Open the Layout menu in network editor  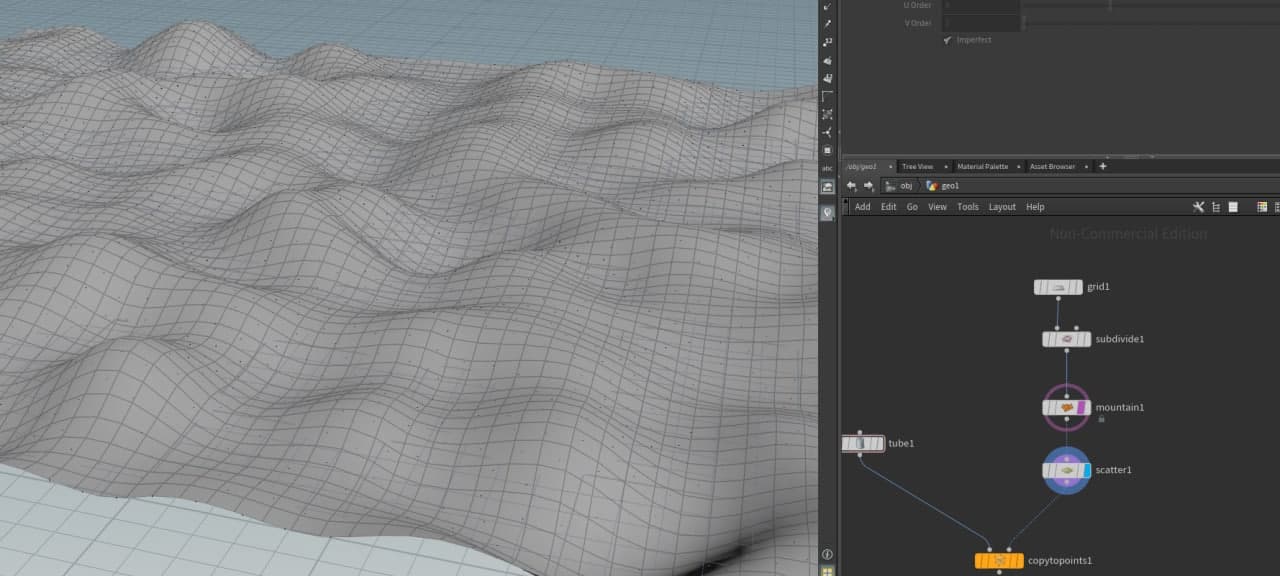(1001, 207)
